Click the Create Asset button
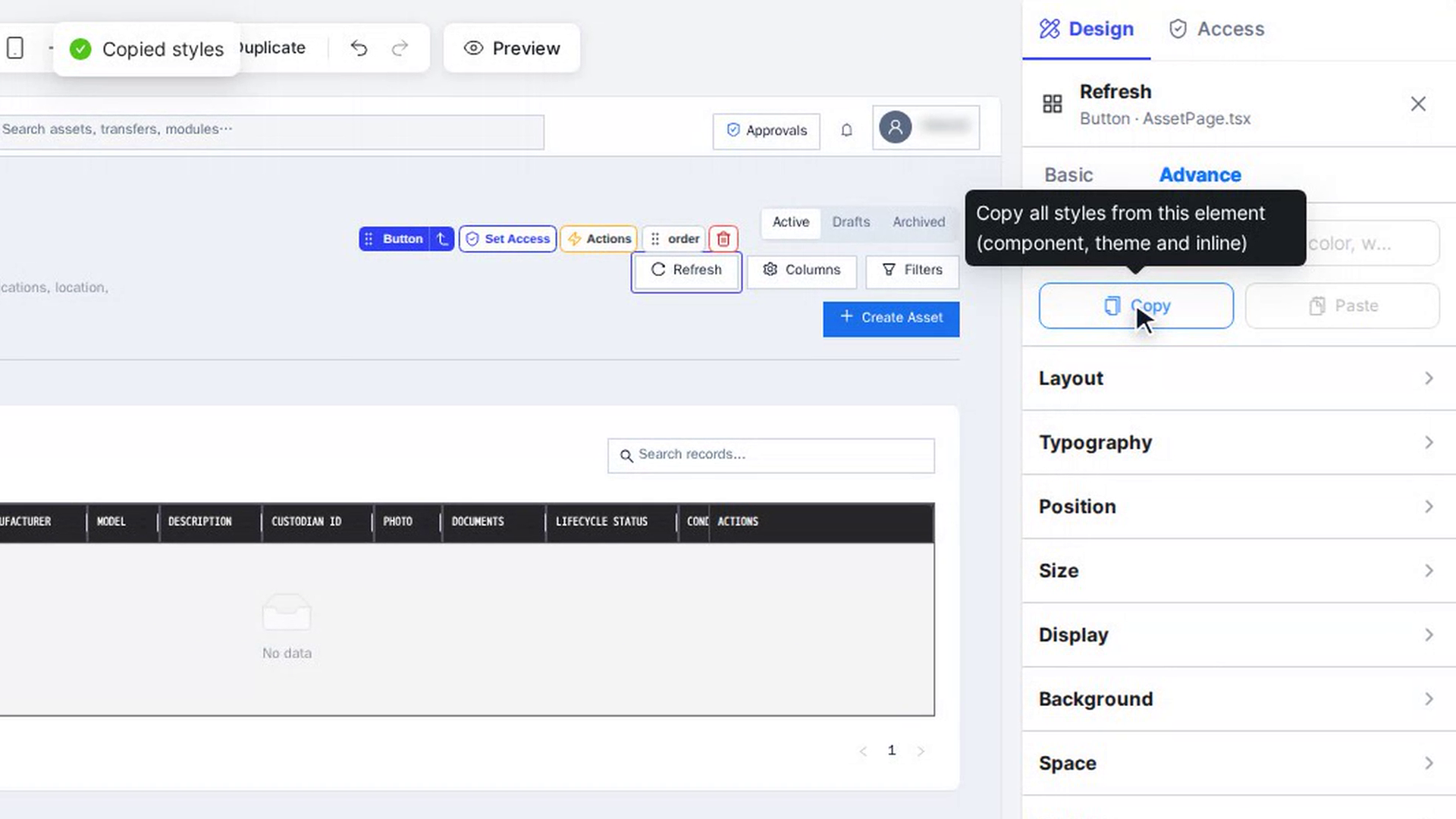This screenshot has width=1456, height=819. point(891,318)
